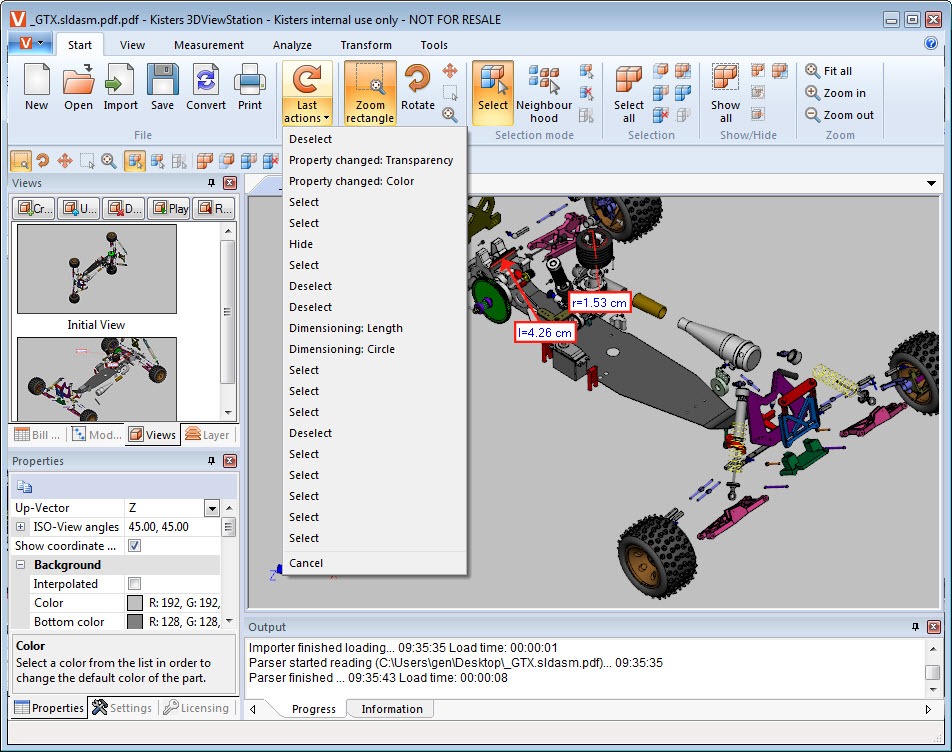
Task: Select the Rotate tool in ribbon
Action: [418, 88]
